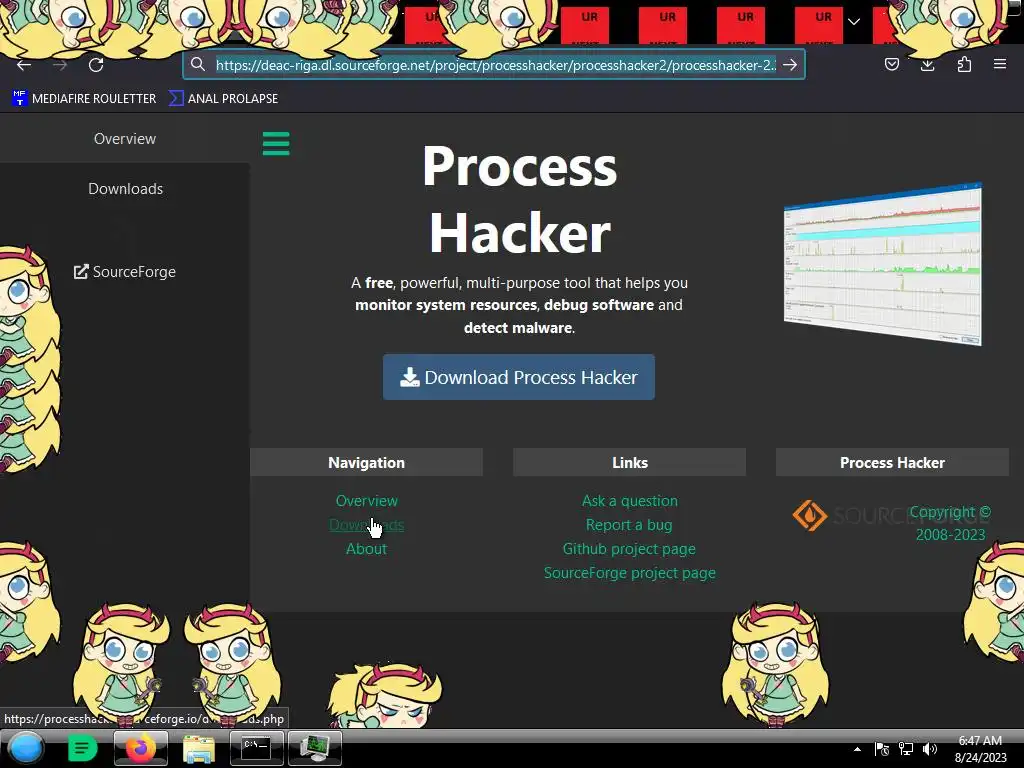Open the Report a bug link

(x=629, y=525)
